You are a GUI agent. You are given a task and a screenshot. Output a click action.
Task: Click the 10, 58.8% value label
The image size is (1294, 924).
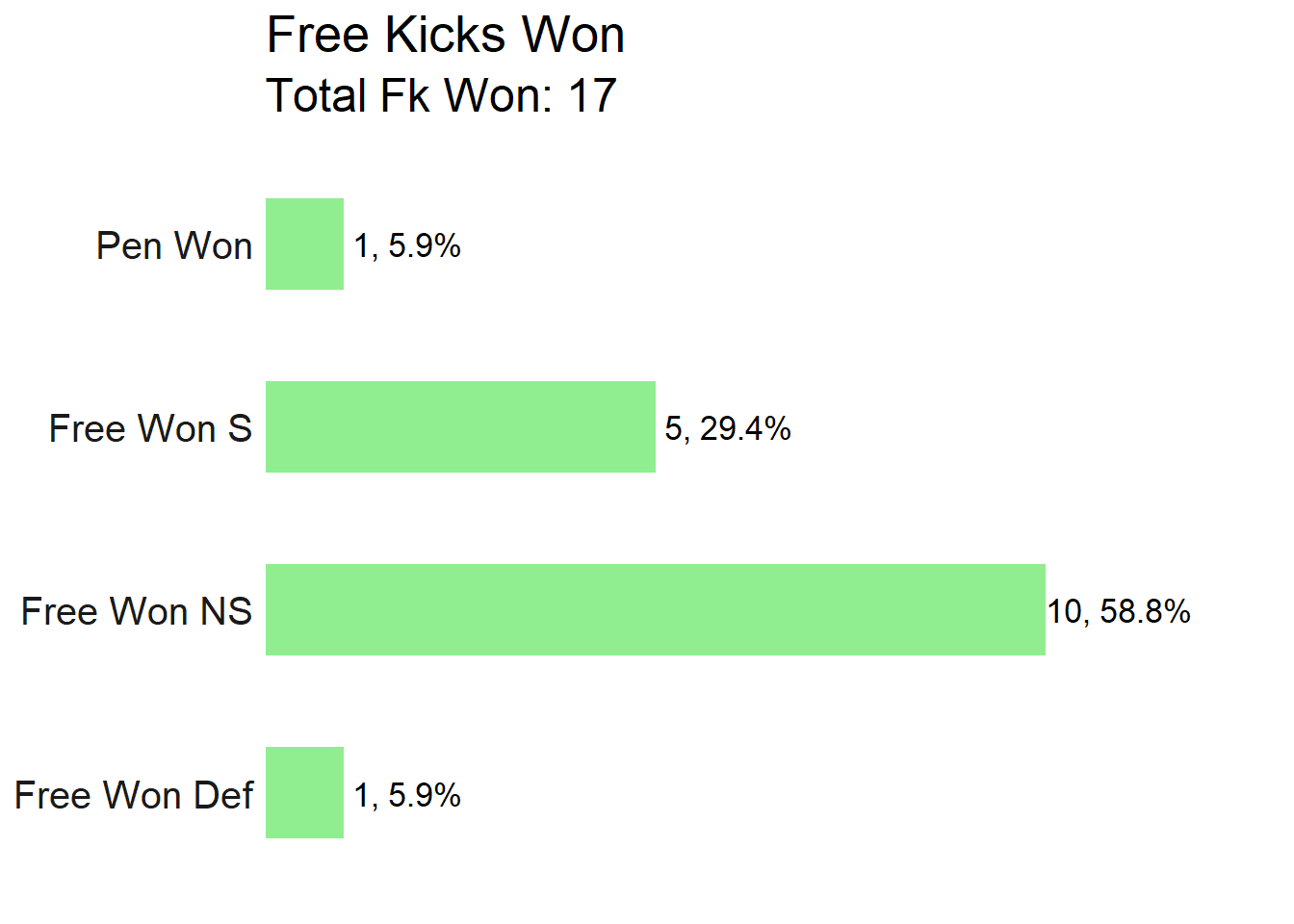(1119, 612)
